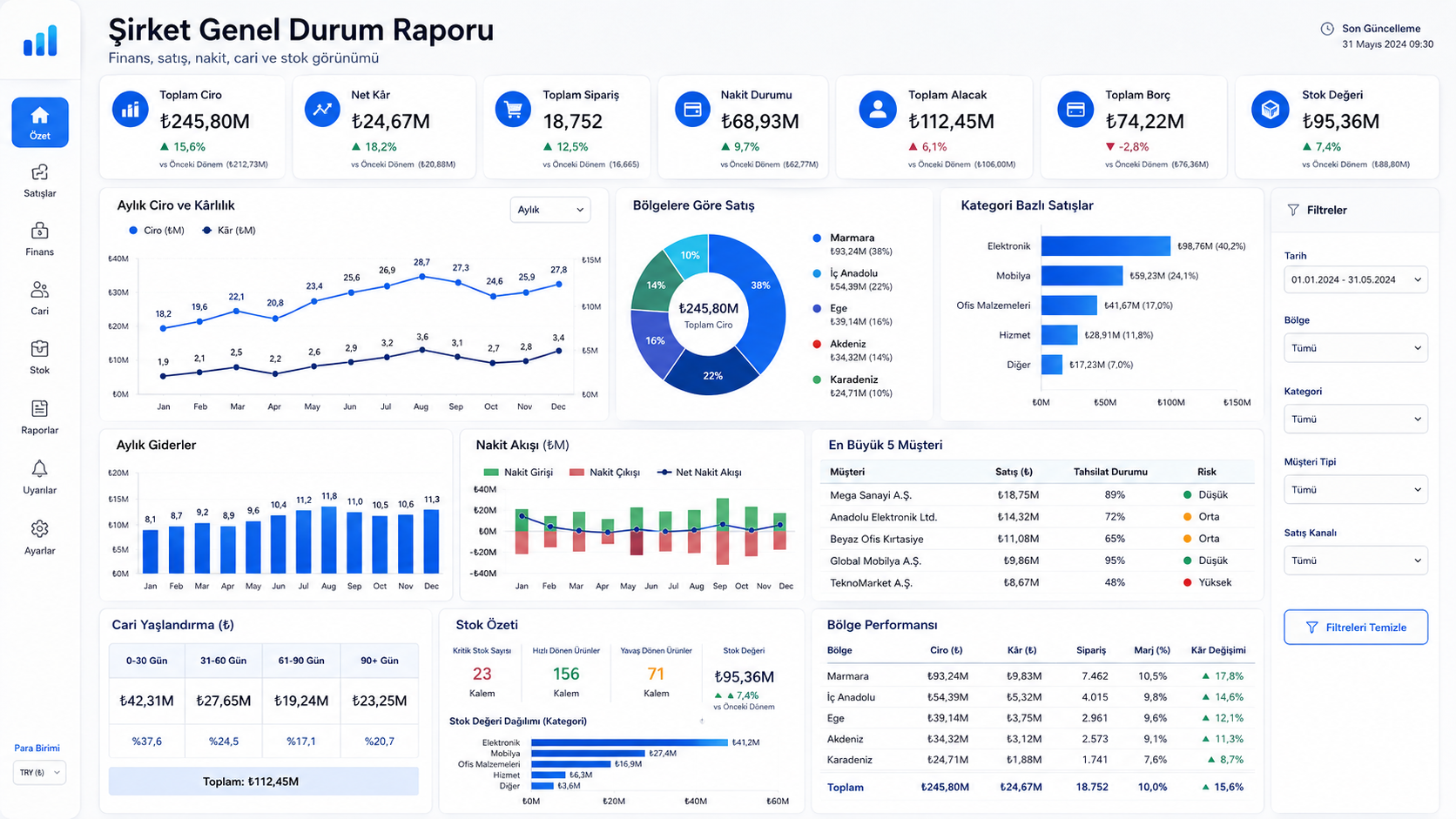1456x819 pixels.
Task: Expand the Bölge filter dropdown
Action: 1356,348
